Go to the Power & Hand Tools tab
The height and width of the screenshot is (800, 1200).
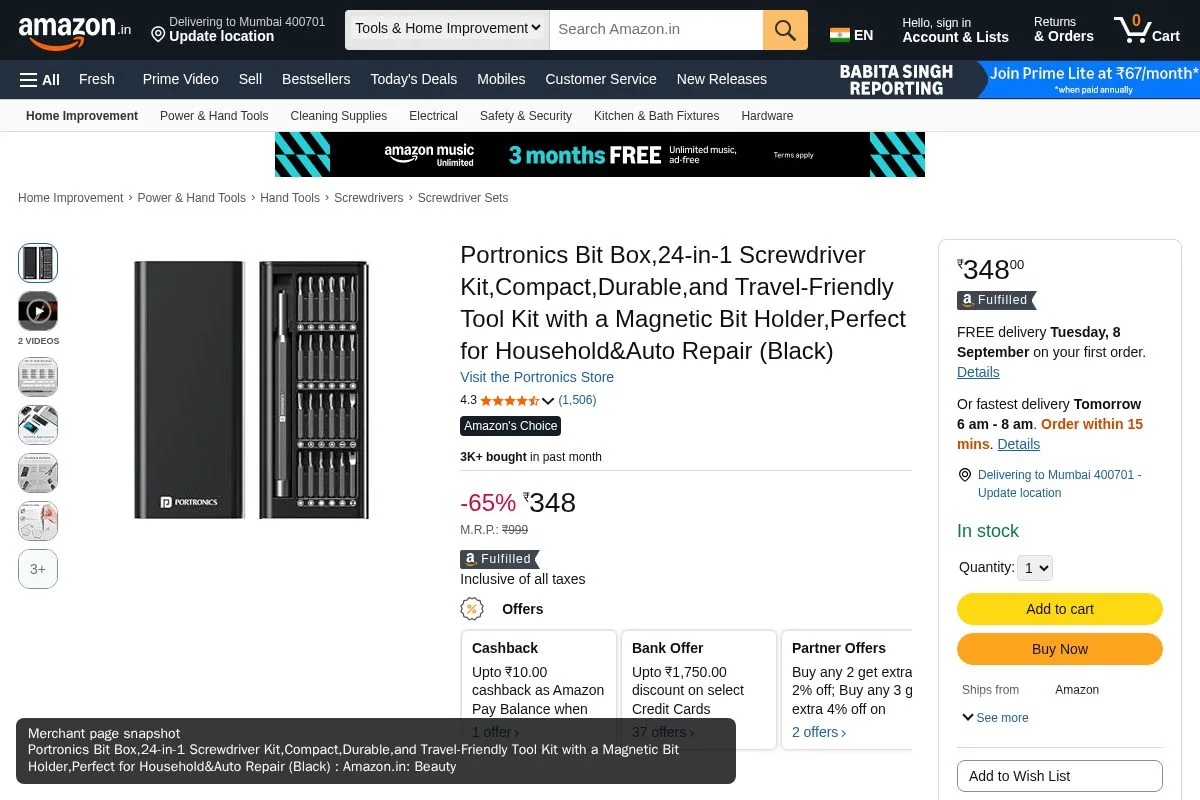point(214,116)
